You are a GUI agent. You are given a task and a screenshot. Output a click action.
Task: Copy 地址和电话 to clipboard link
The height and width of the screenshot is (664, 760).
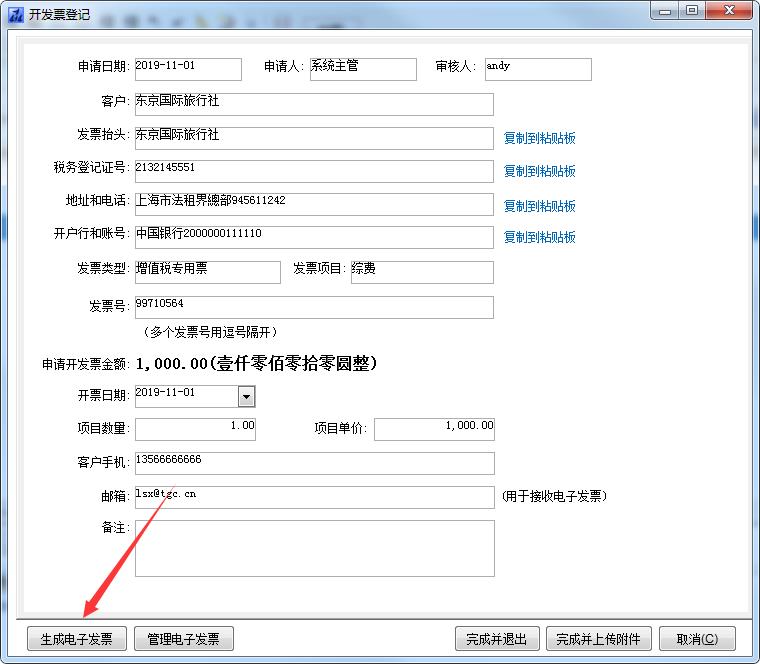(539, 206)
